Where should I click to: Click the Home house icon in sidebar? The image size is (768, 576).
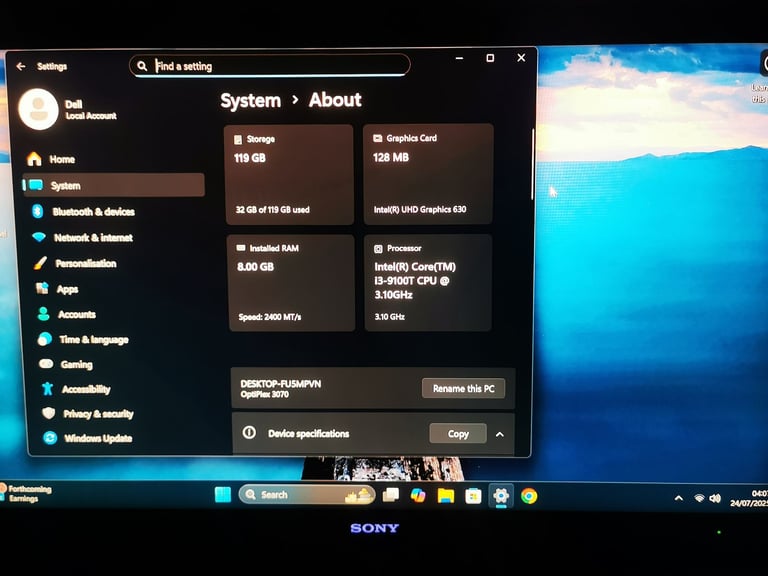point(34,159)
